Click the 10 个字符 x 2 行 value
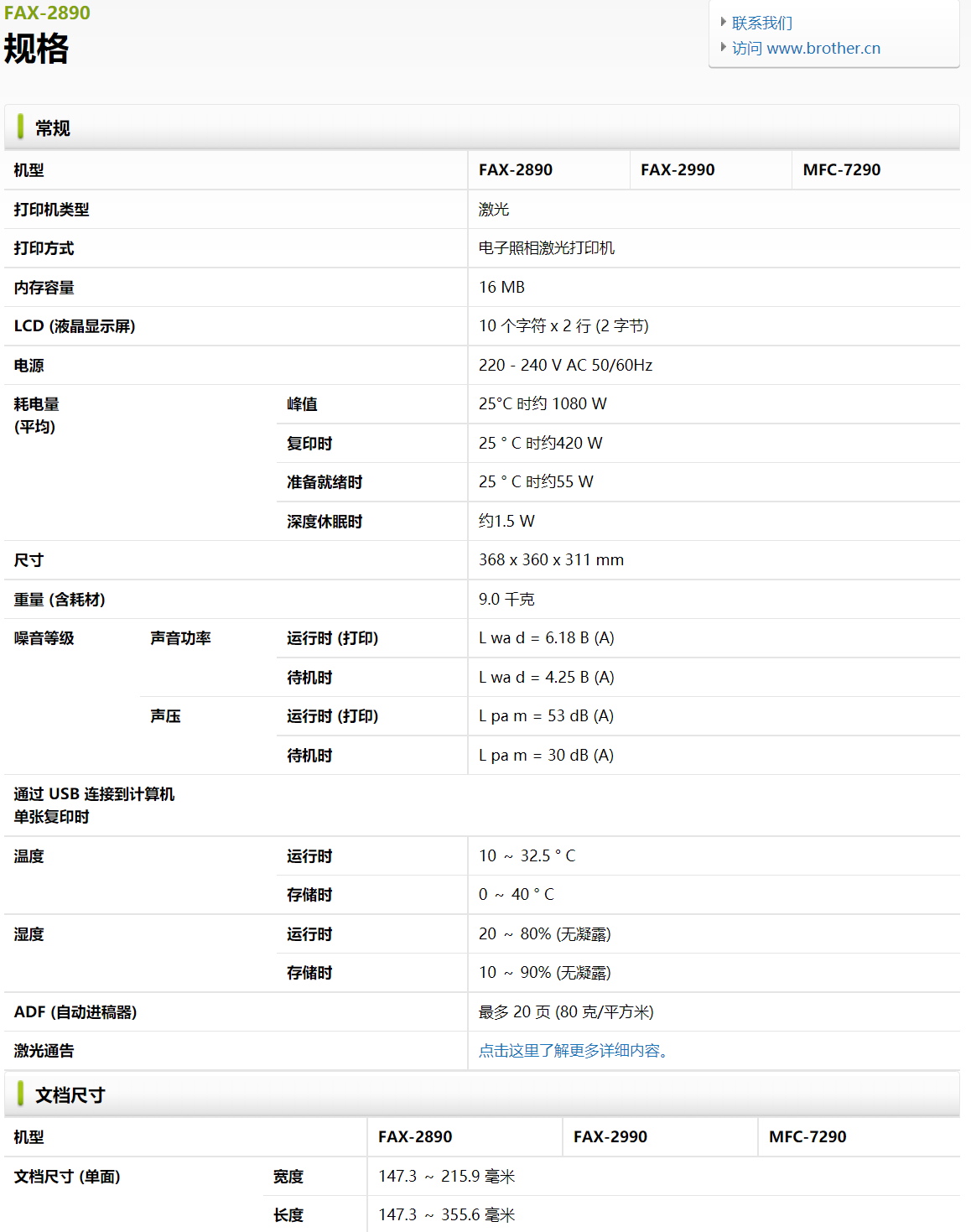Screen dimensions: 971x1232 click(x=563, y=326)
